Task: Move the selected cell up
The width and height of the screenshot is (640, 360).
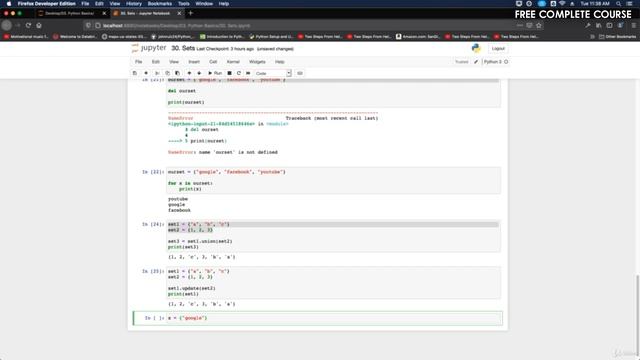Action: [x=189, y=73]
